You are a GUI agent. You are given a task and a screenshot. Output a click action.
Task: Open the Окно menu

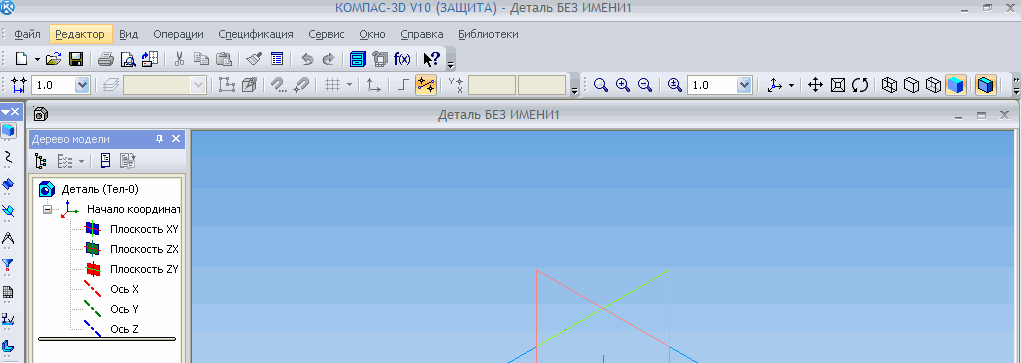[x=372, y=34]
